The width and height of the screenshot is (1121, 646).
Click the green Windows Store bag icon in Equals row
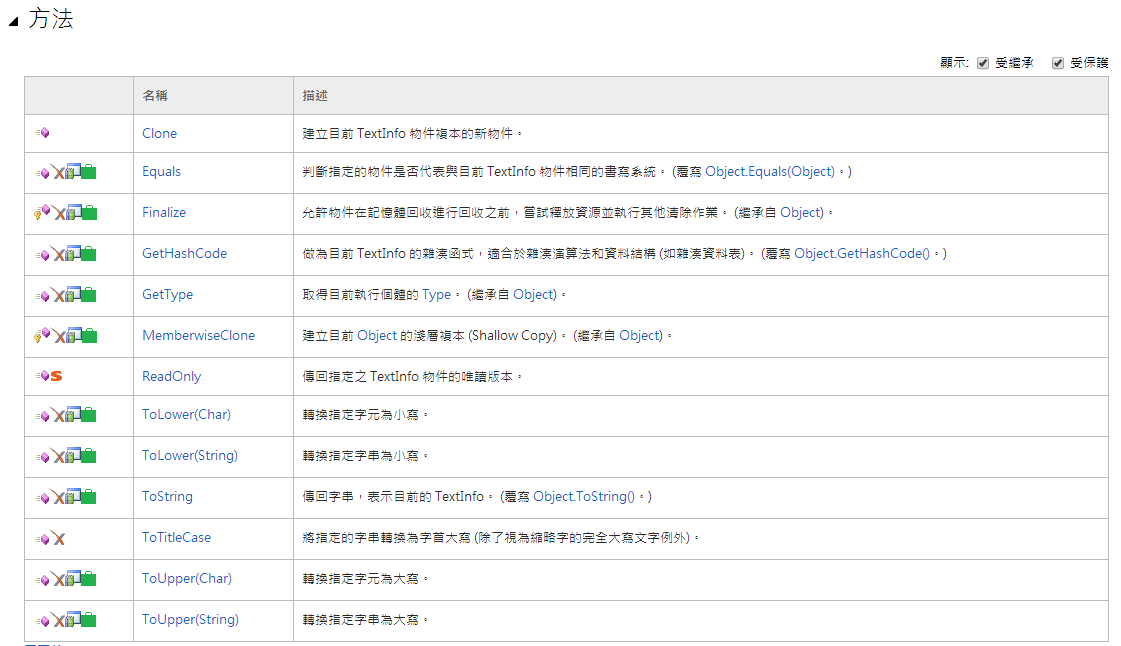(89, 172)
